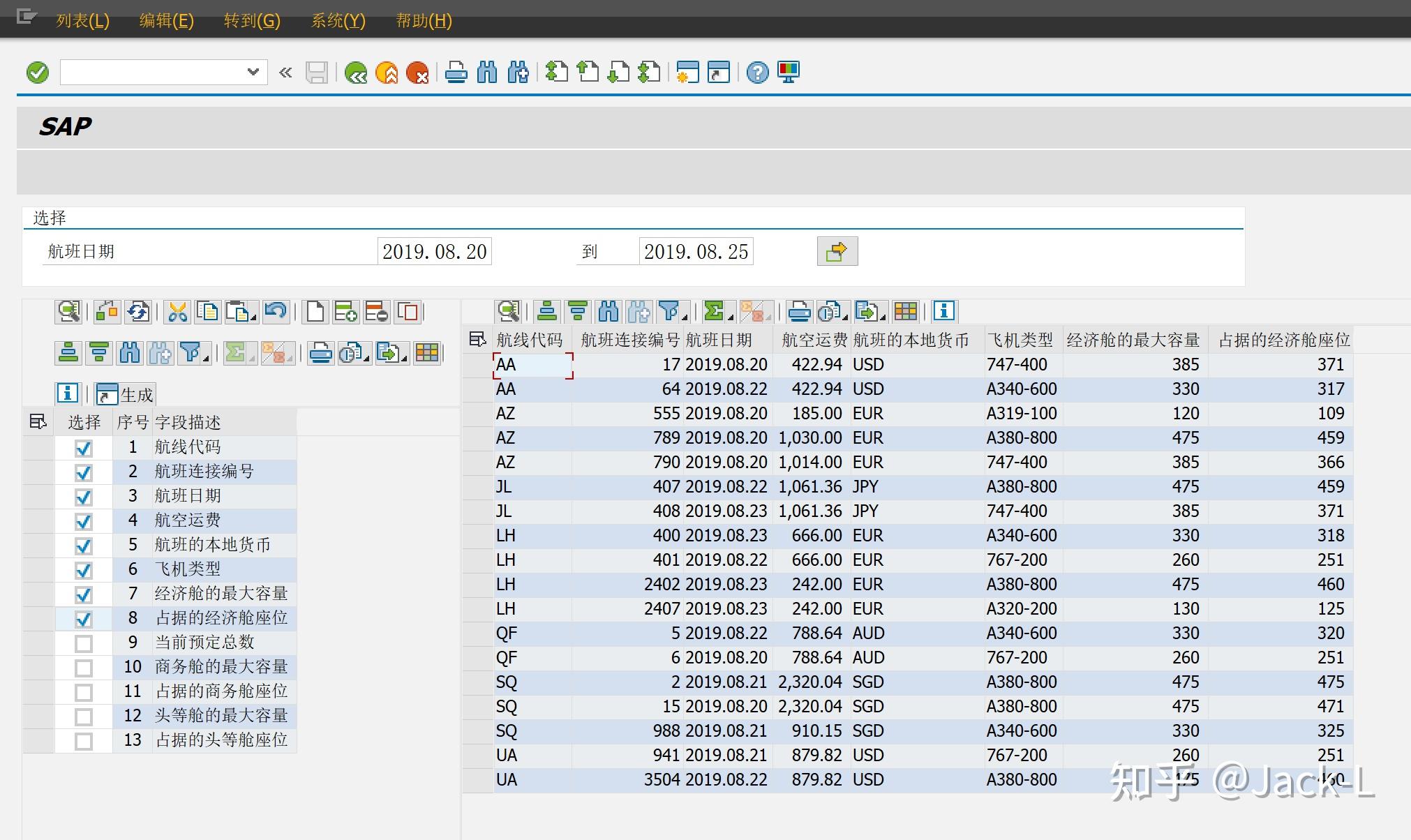Click the Undo arrow icon in left toolbar
The image size is (1411, 840).
(x=276, y=312)
